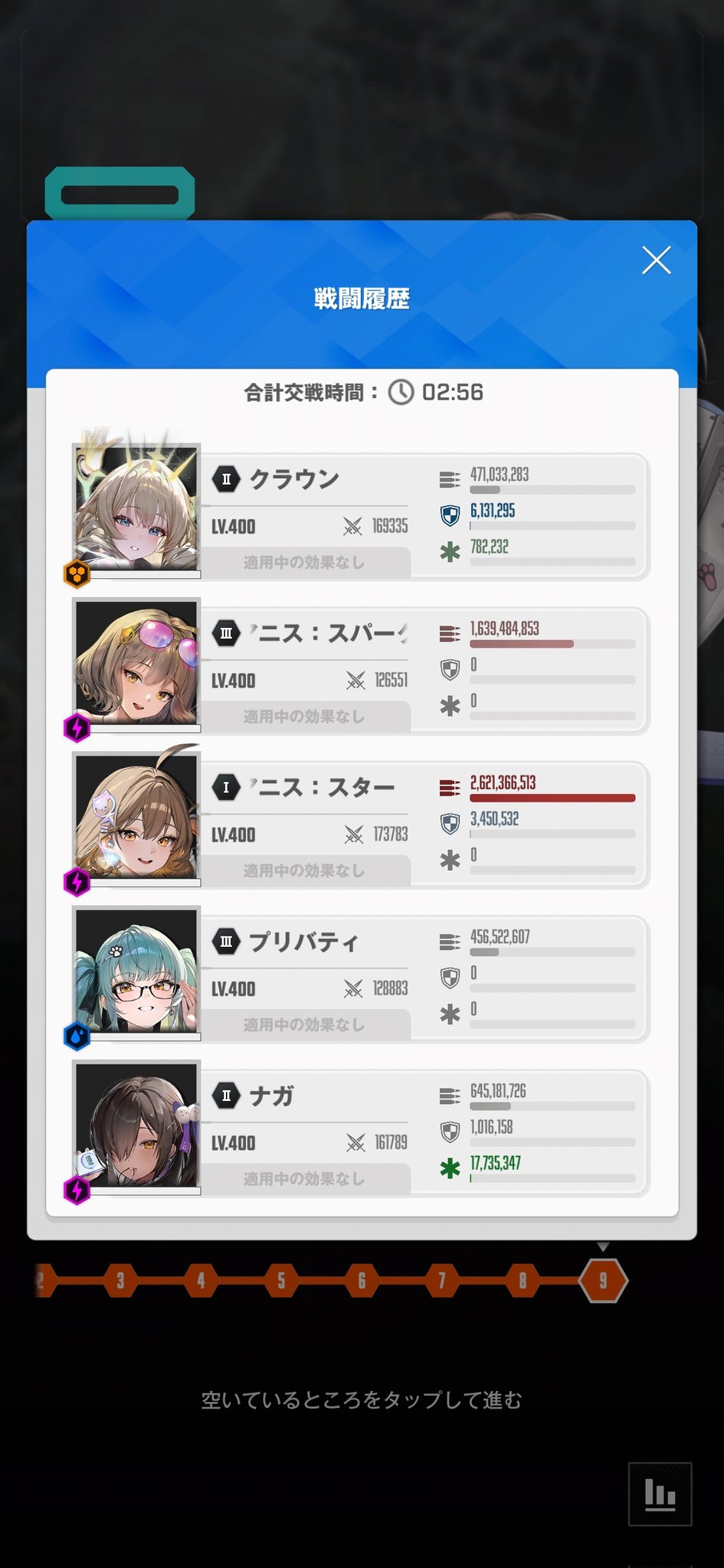Tap クラウン's blue shield defense icon

pos(450,515)
